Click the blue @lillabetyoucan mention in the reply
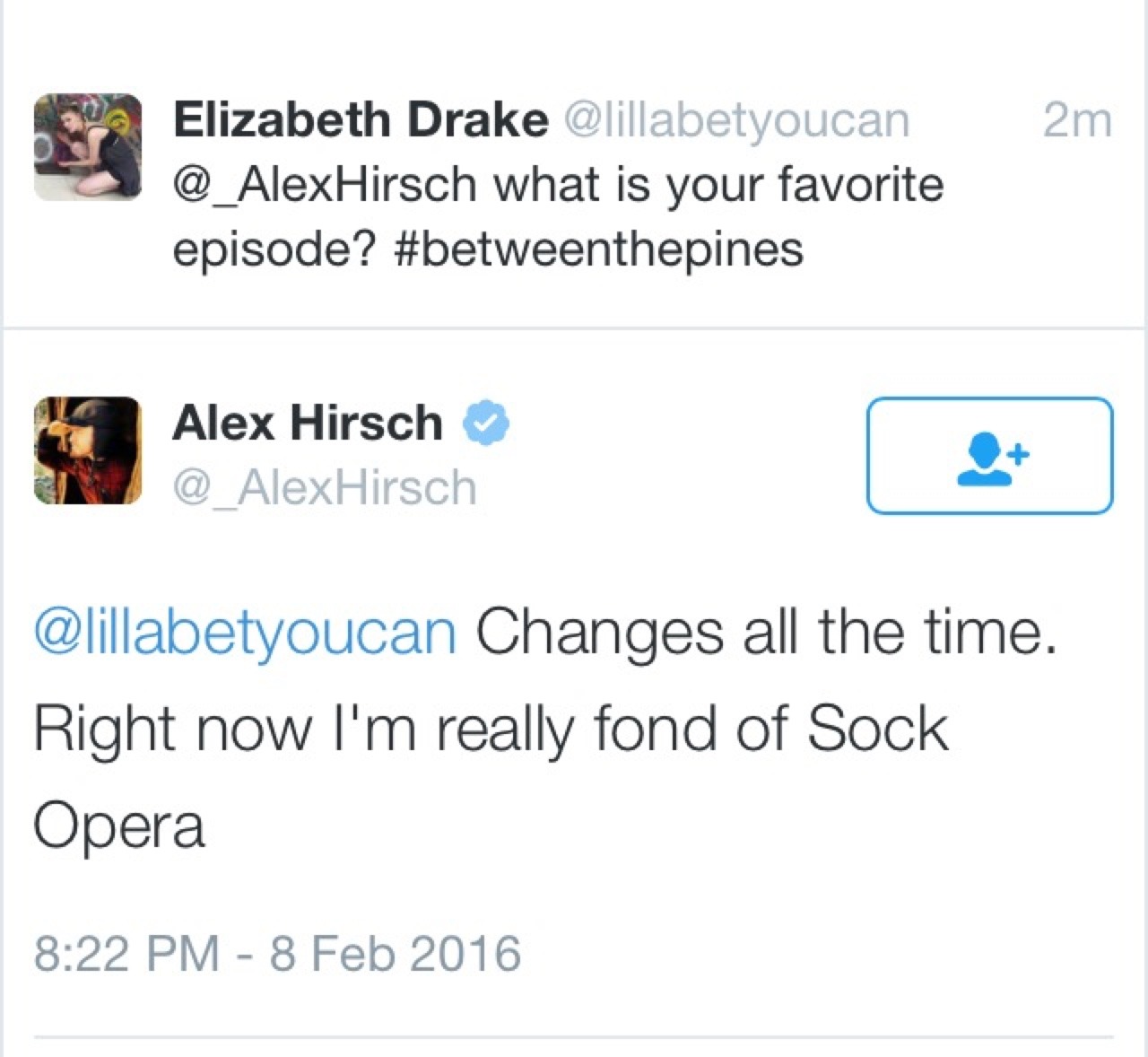The height and width of the screenshot is (1057, 1148). point(245,632)
